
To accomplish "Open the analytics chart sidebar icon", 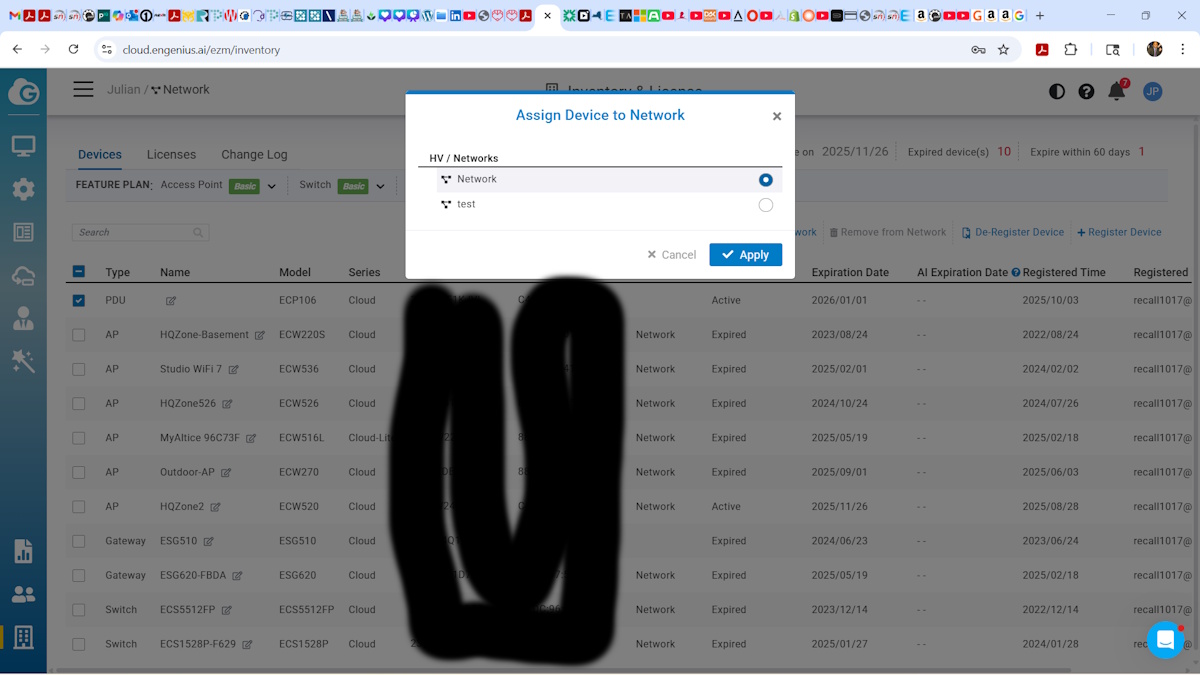I will (x=23, y=551).
